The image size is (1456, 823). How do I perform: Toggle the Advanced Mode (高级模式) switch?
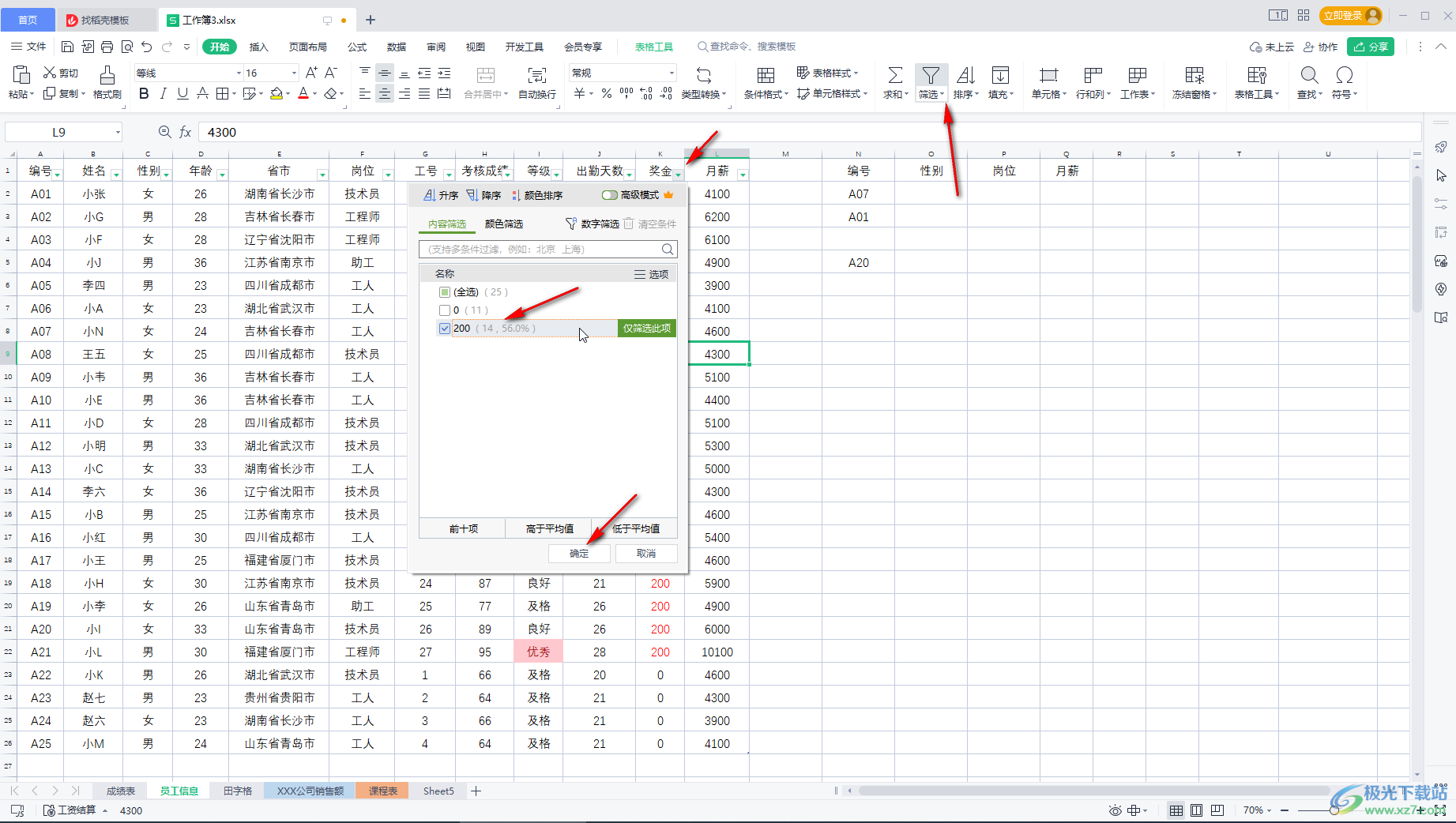609,195
